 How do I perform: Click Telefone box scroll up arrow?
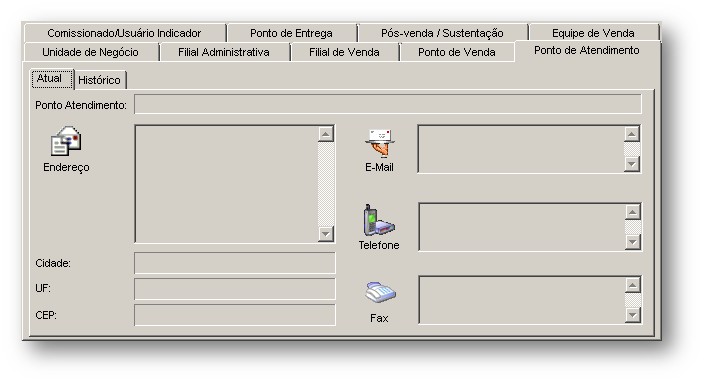click(x=632, y=212)
